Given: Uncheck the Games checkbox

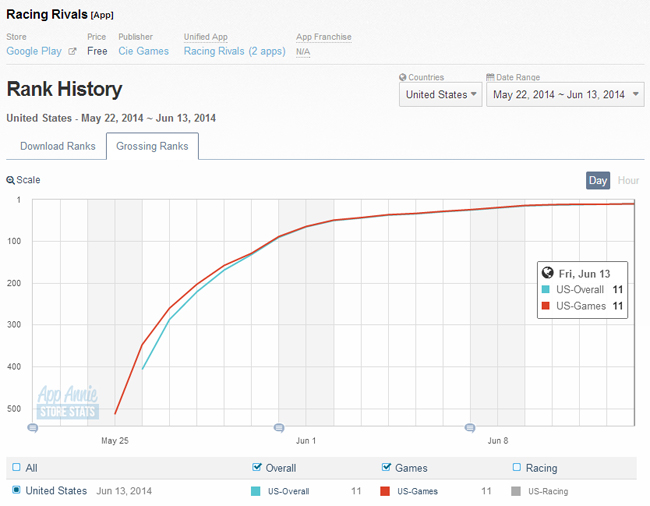Looking at the screenshot, I should (x=386, y=467).
